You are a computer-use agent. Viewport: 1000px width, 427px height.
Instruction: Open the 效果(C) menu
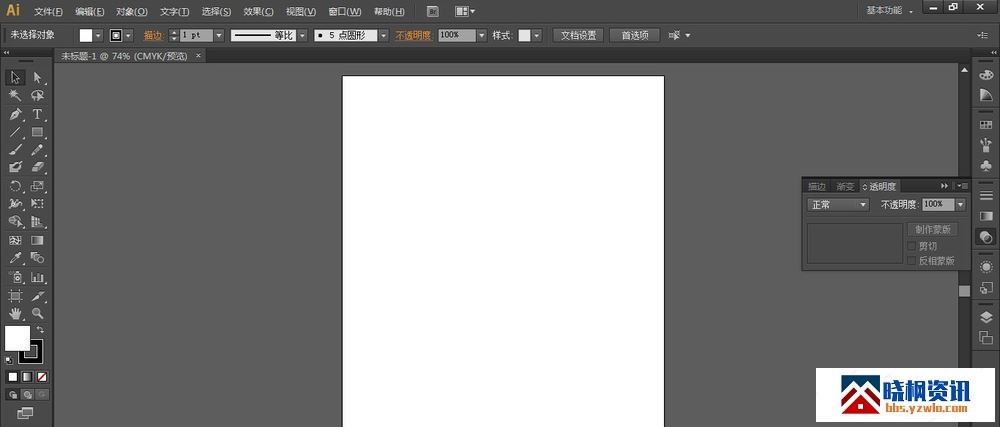[x=258, y=11]
